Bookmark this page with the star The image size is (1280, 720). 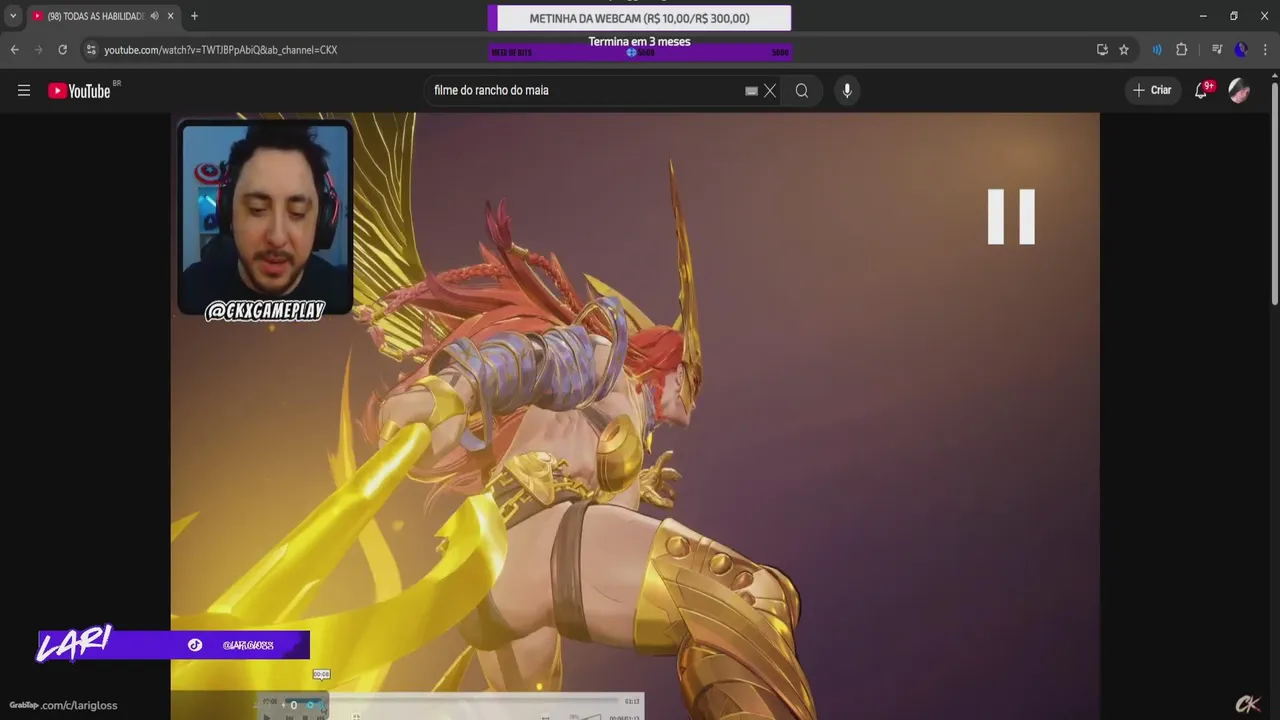pos(1124,50)
